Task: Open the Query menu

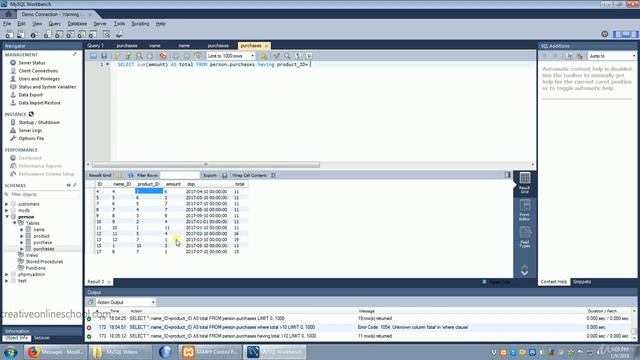Action: pos(55,24)
